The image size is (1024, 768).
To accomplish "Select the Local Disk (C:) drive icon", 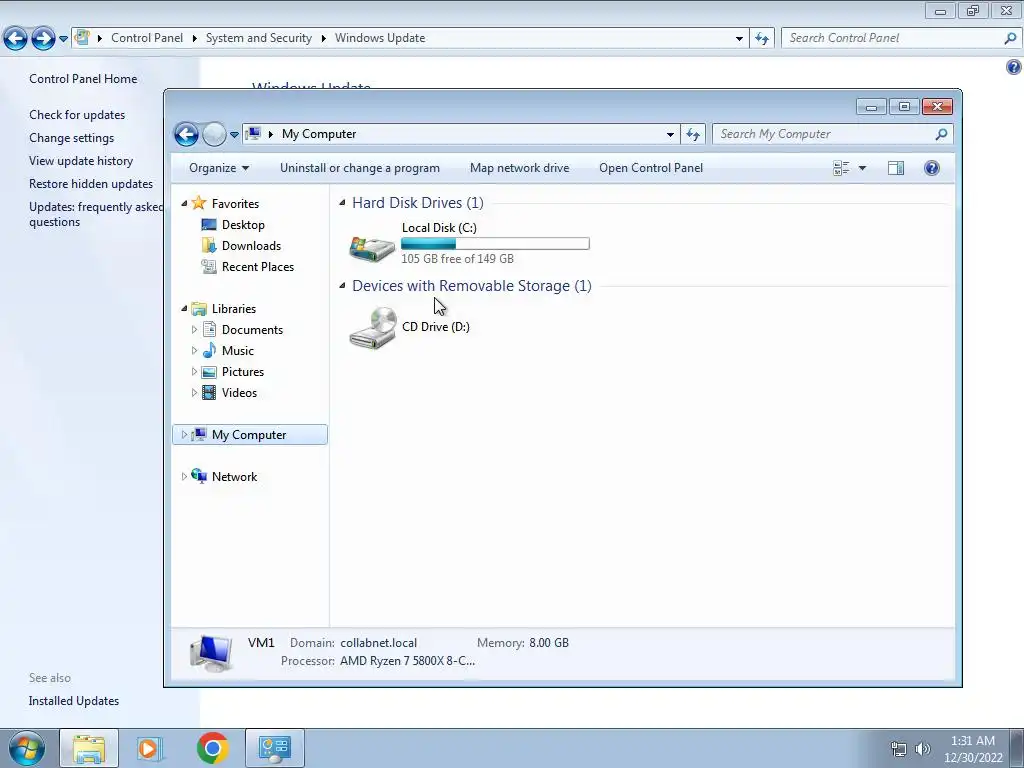I will (x=372, y=247).
